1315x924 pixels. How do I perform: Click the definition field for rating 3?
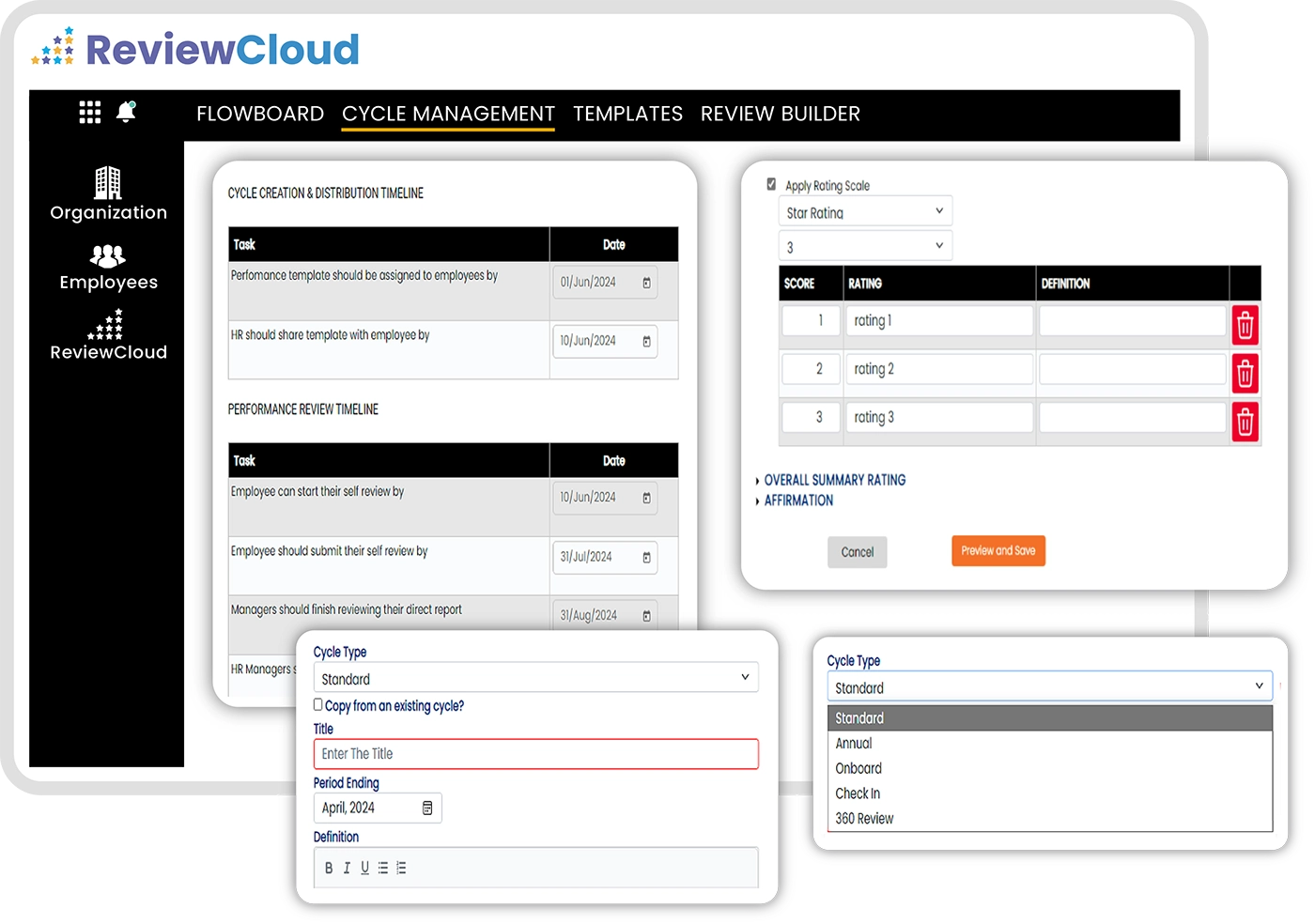(1133, 417)
